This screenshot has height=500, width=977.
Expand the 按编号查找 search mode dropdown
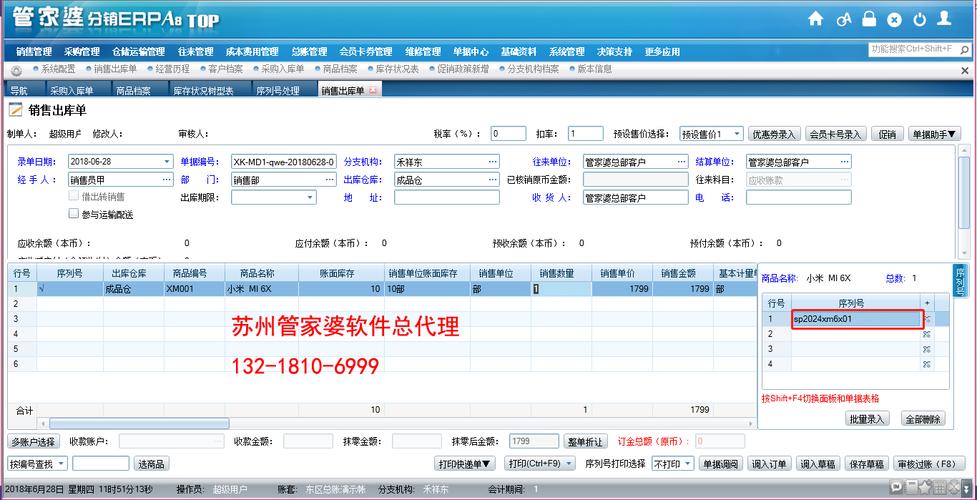point(61,463)
